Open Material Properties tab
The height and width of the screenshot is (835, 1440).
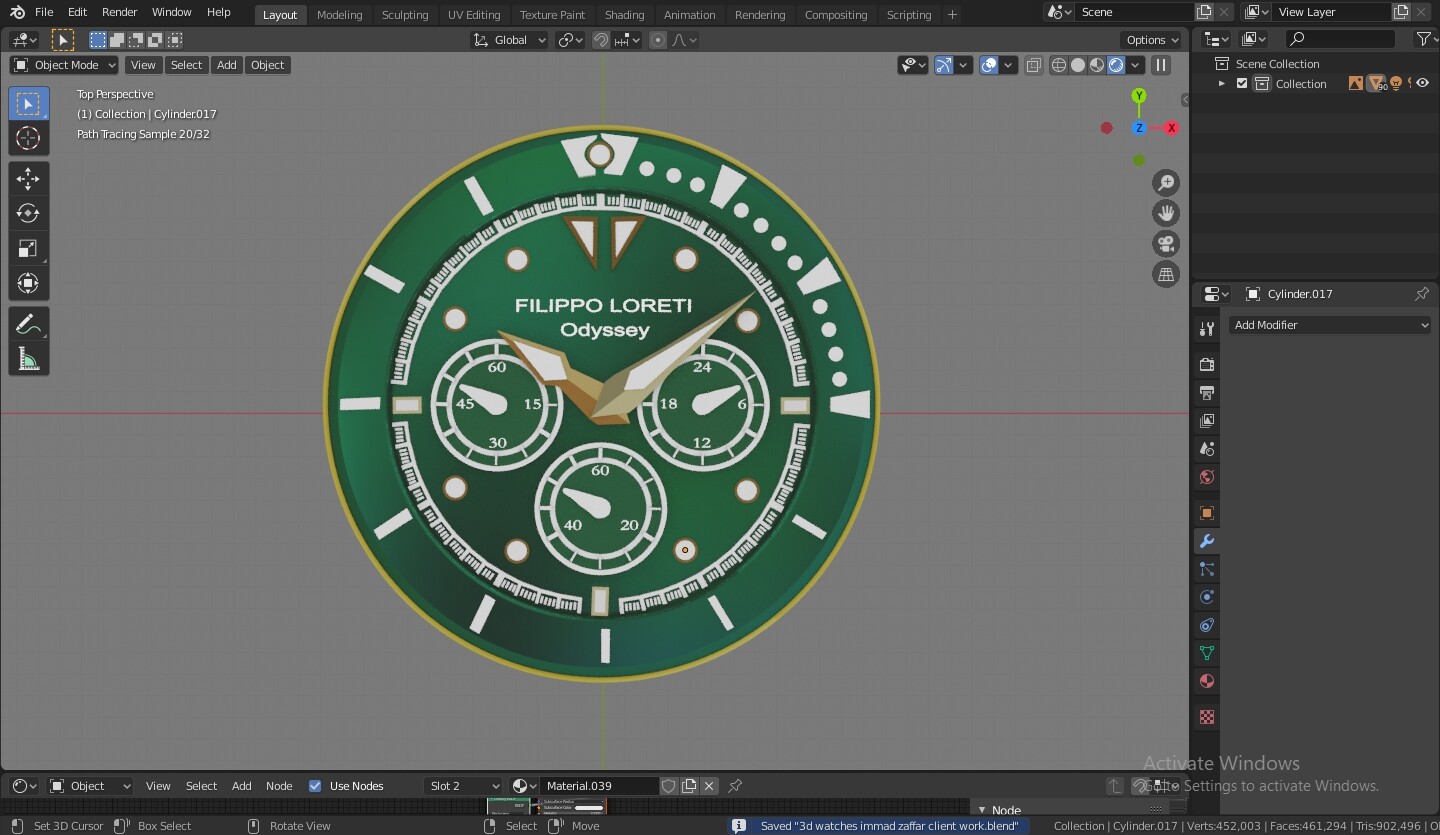point(1207,681)
